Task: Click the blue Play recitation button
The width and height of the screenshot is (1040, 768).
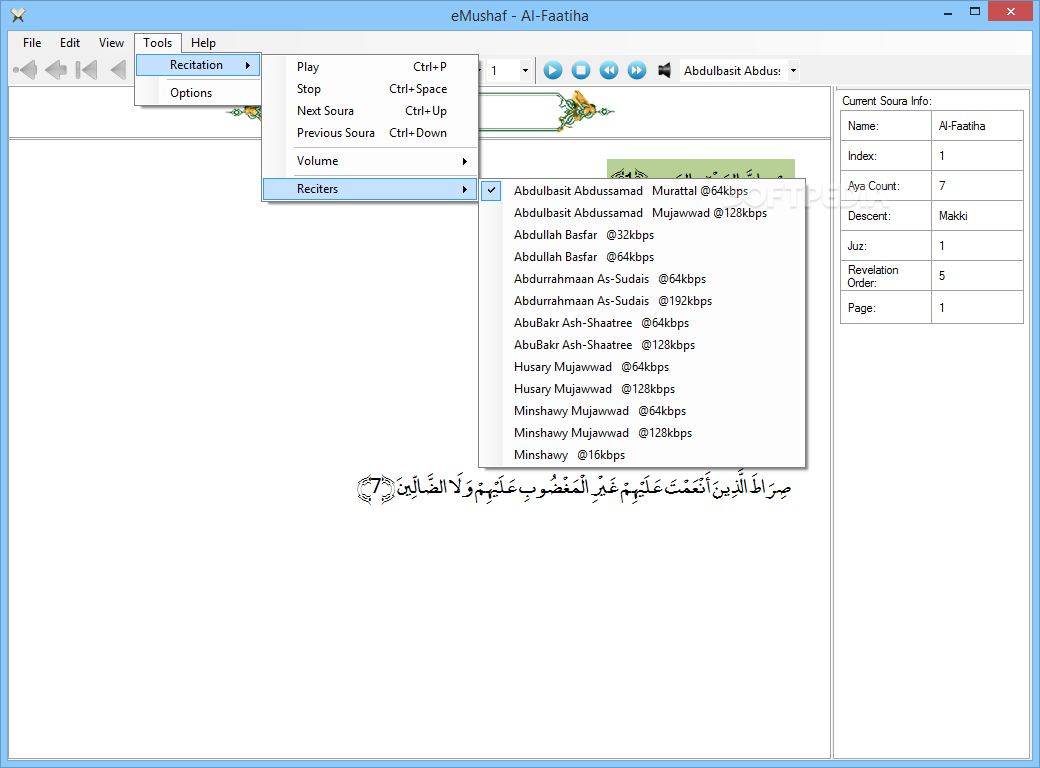Action: (x=552, y=70)
